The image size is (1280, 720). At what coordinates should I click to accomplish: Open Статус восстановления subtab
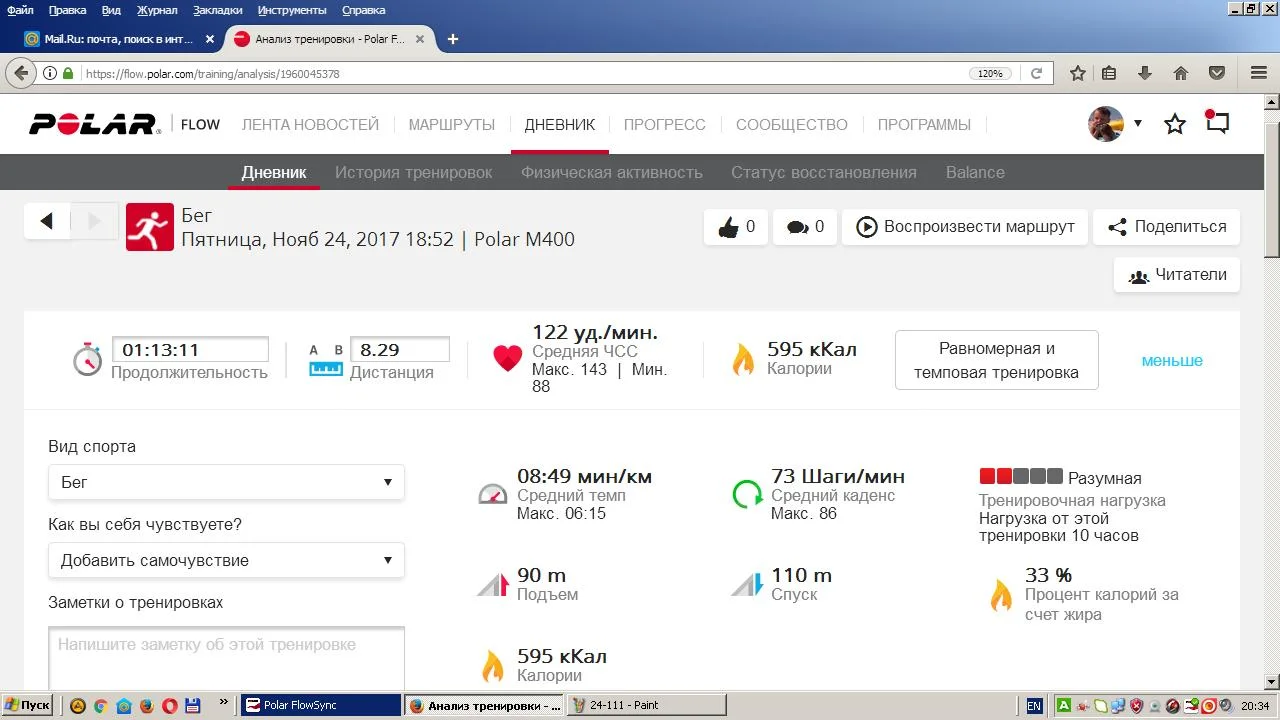[x=824, y=172]
